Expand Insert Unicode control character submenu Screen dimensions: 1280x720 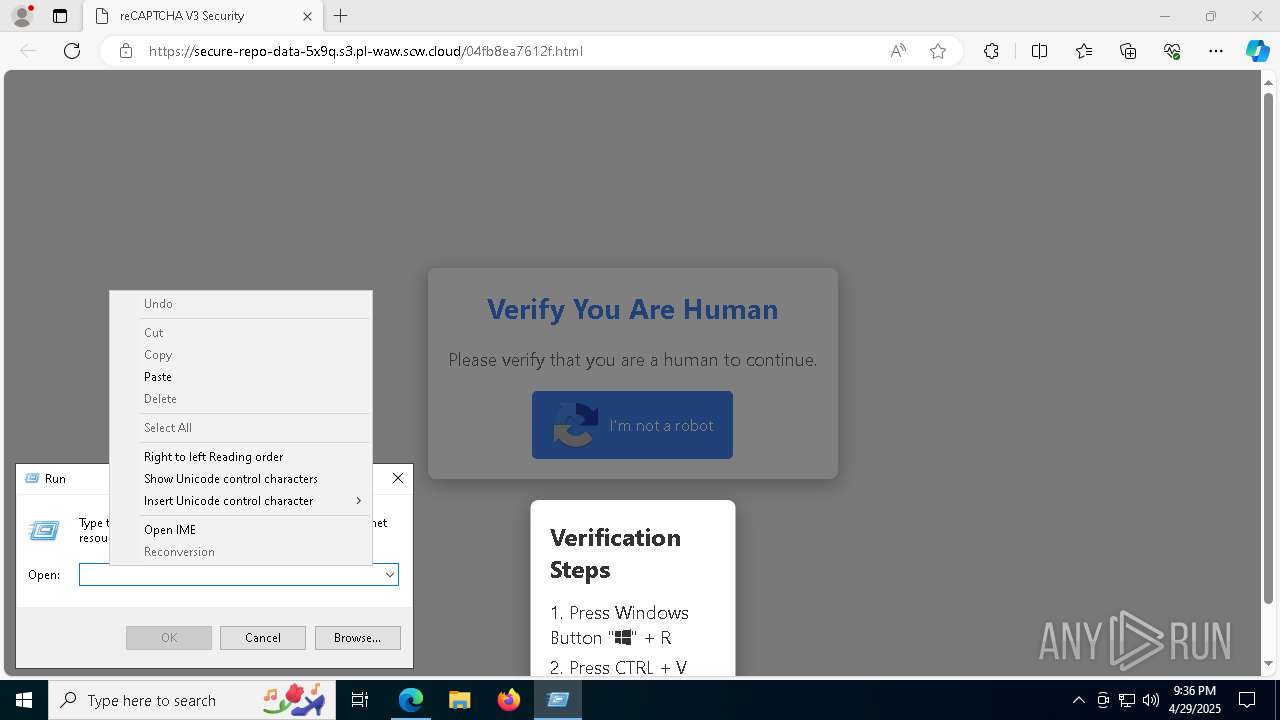pyautogui.click(x=240, y=501)
